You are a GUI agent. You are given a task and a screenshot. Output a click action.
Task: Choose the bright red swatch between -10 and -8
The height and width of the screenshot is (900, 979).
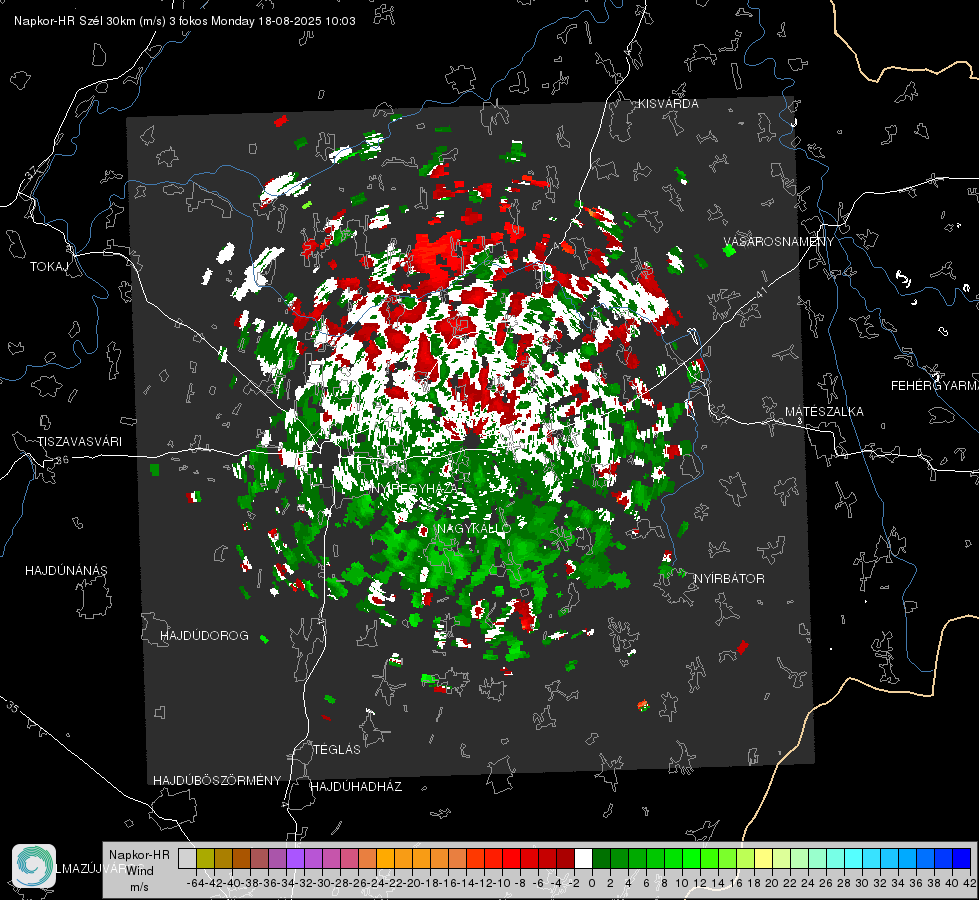[x=511, y=859]
